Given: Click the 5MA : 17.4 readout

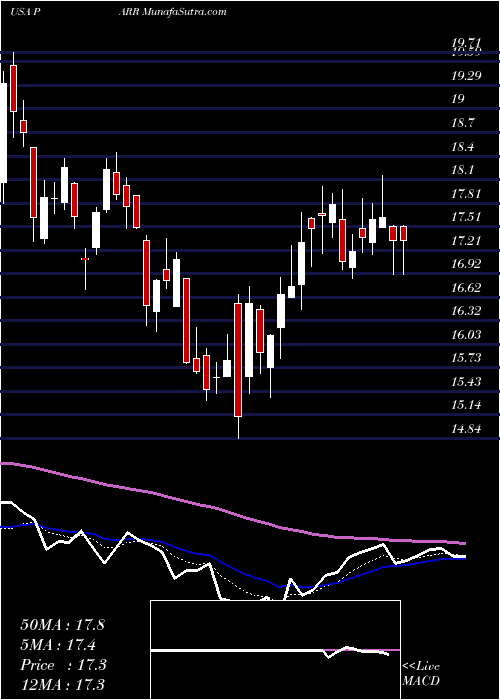Looking at the screenshot, I should 58,644.
